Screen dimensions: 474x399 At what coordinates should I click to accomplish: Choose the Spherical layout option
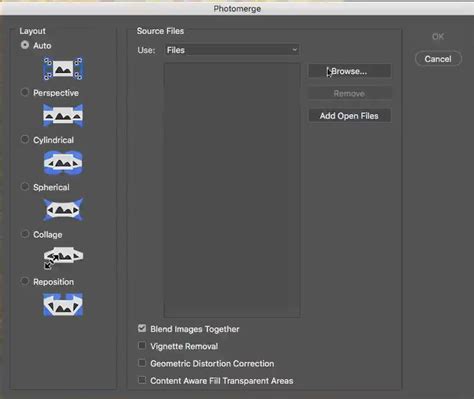(x=25, y=187)
